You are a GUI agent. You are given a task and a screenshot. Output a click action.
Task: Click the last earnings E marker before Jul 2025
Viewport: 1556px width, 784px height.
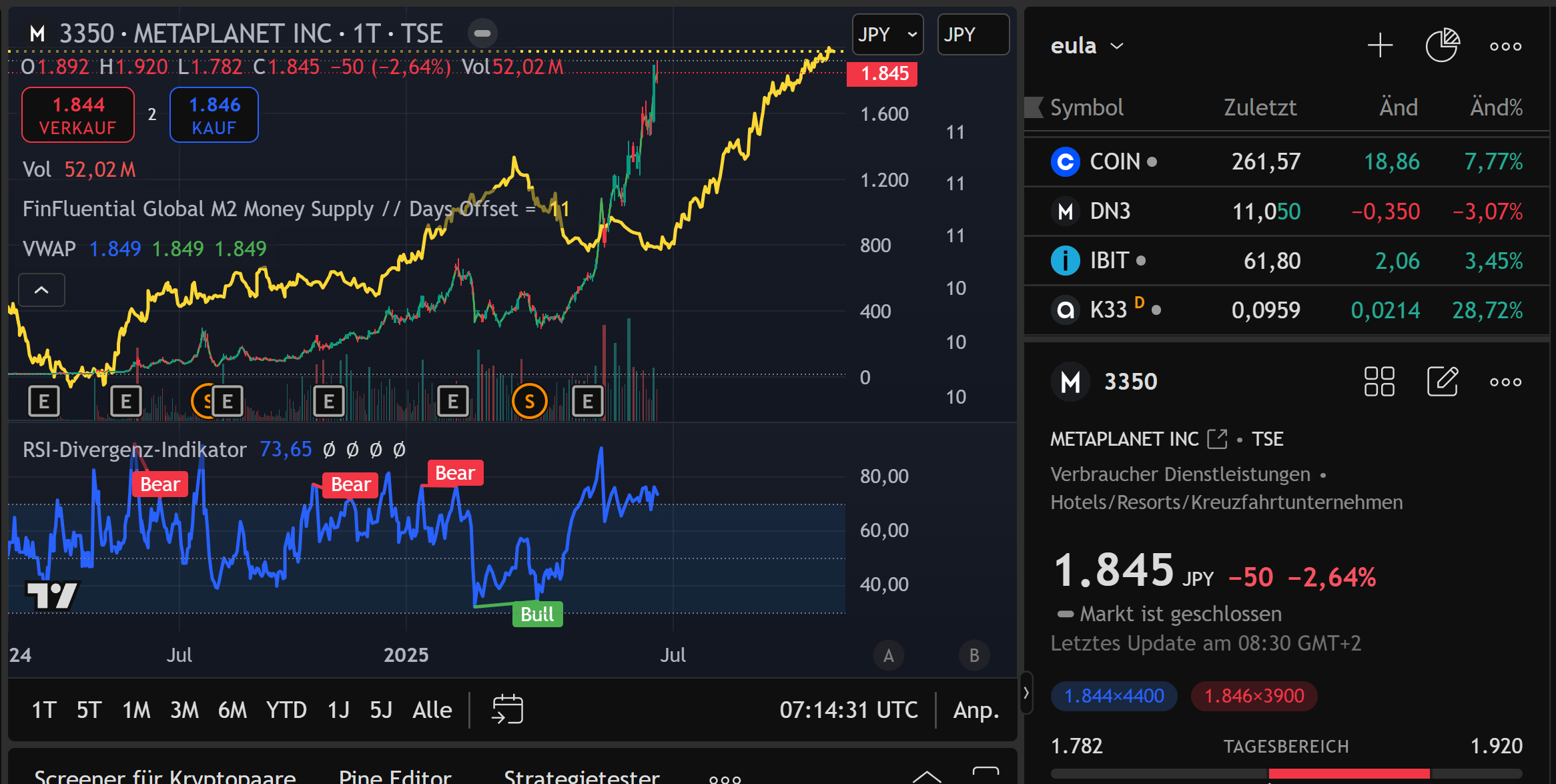tap(587, 401)
